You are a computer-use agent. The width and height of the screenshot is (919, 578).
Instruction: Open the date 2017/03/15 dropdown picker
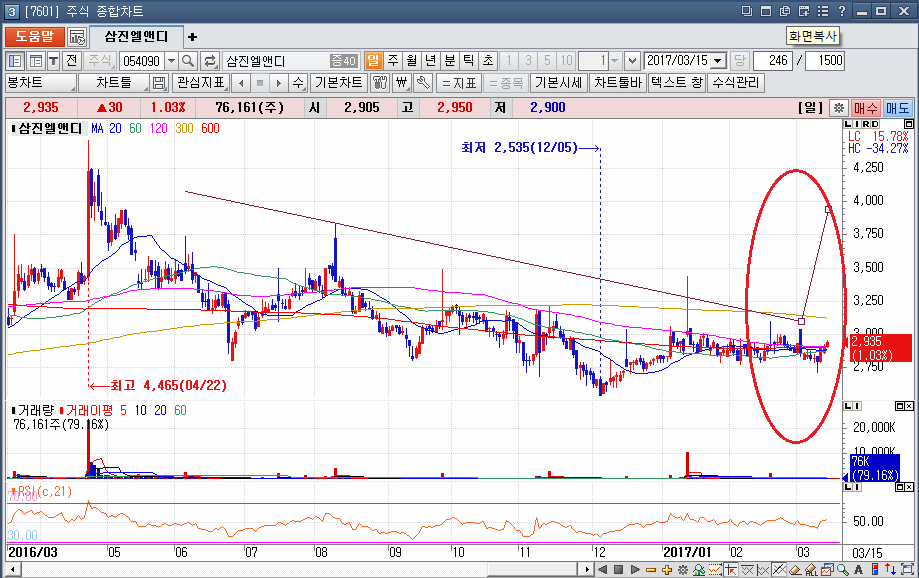click(718, 61)
